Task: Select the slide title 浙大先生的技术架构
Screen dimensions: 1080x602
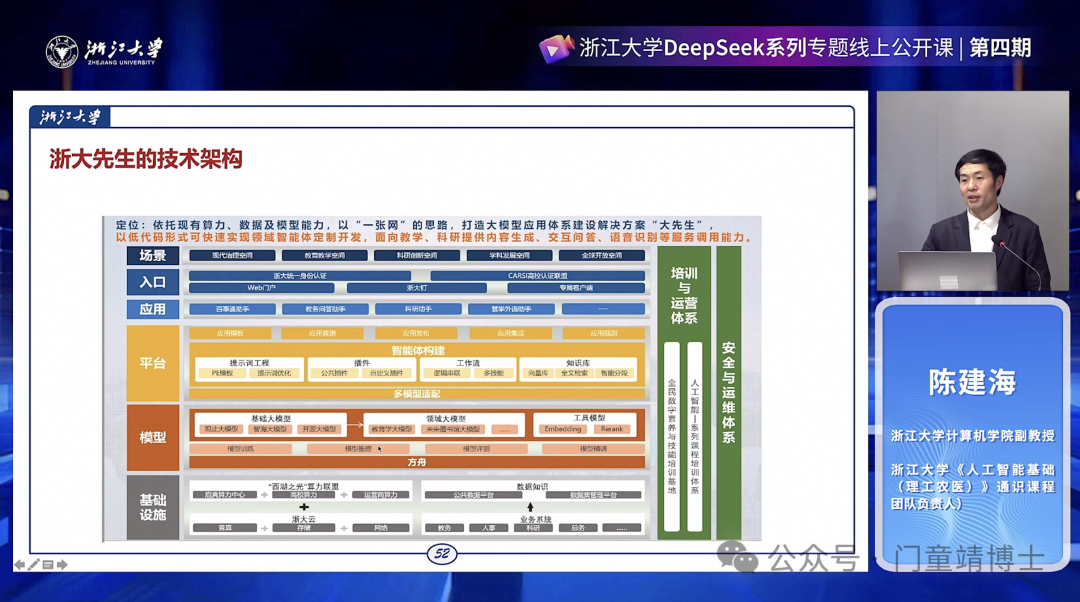Action: point(146,159)
